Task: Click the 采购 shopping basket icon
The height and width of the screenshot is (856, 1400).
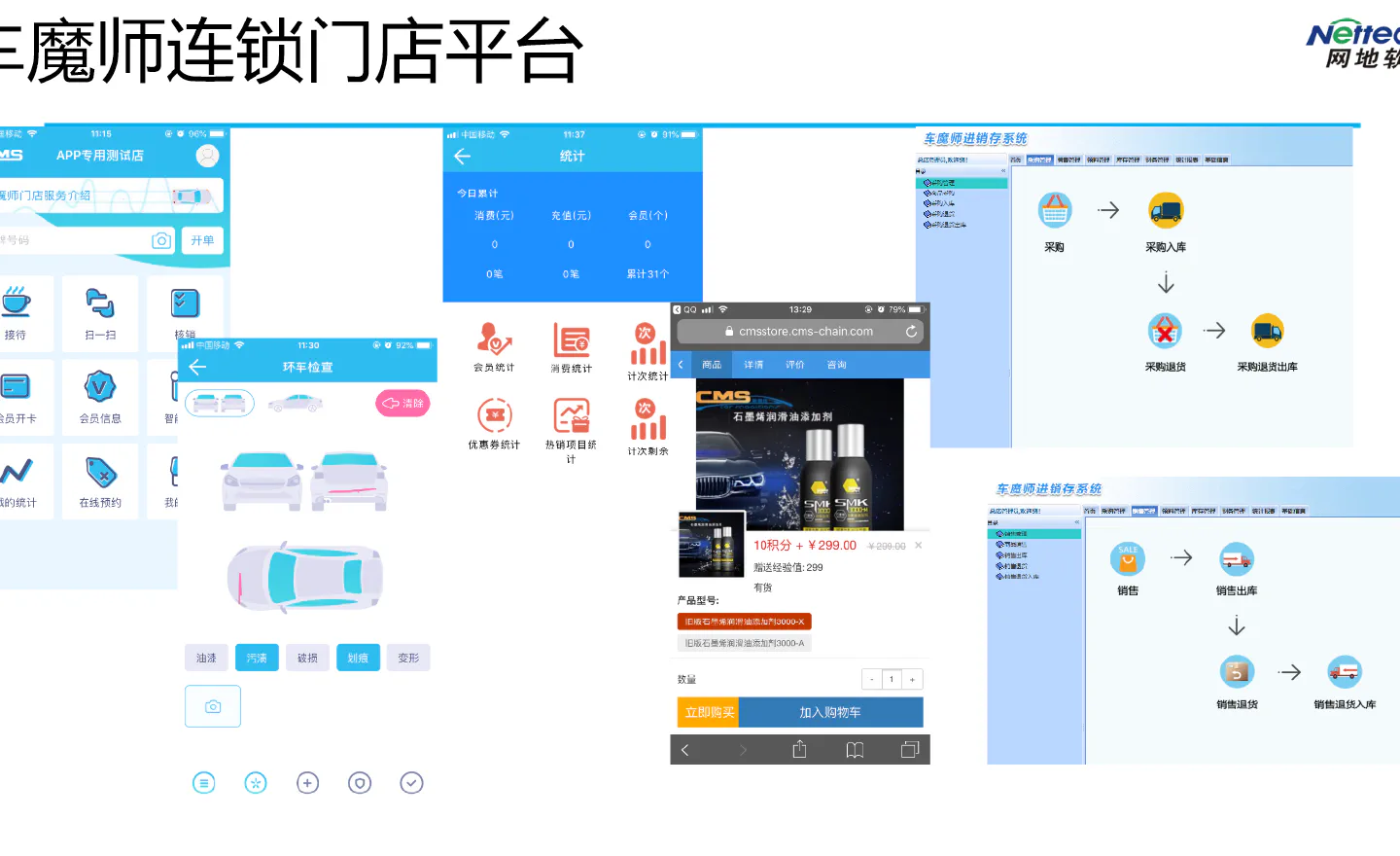Action: pos(1055,210)
